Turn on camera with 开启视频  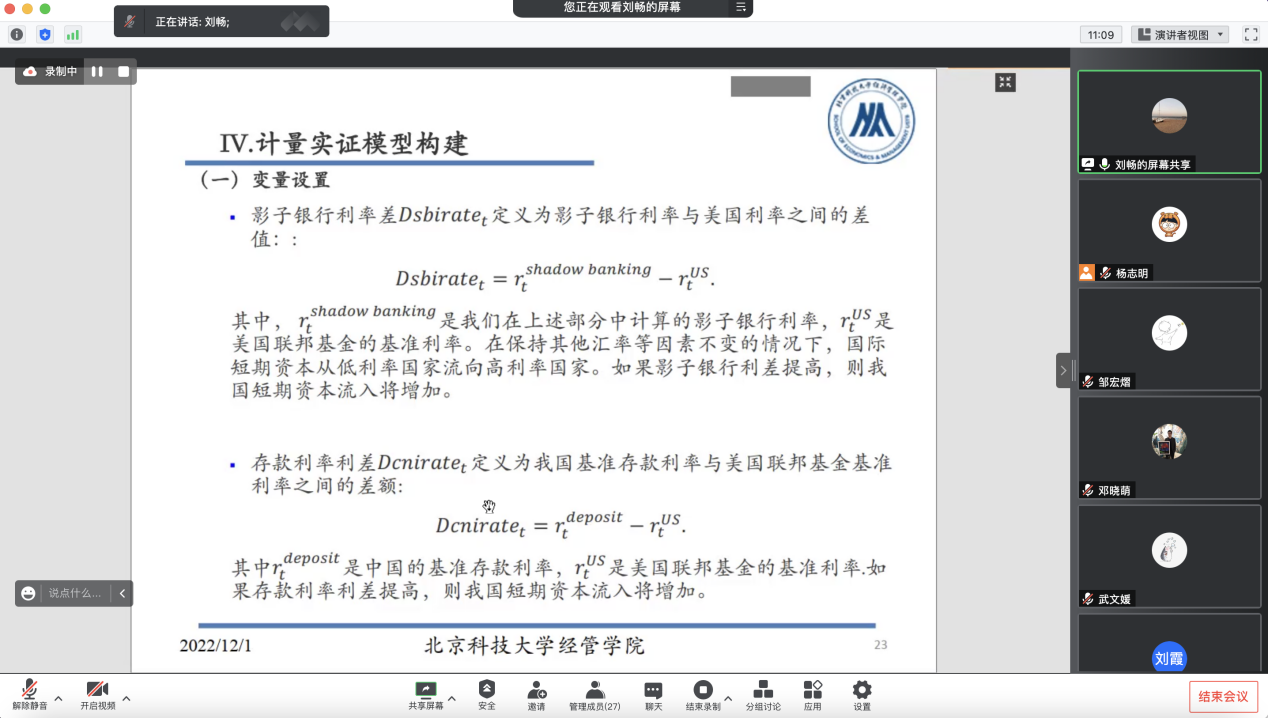[x=97, y=695]
